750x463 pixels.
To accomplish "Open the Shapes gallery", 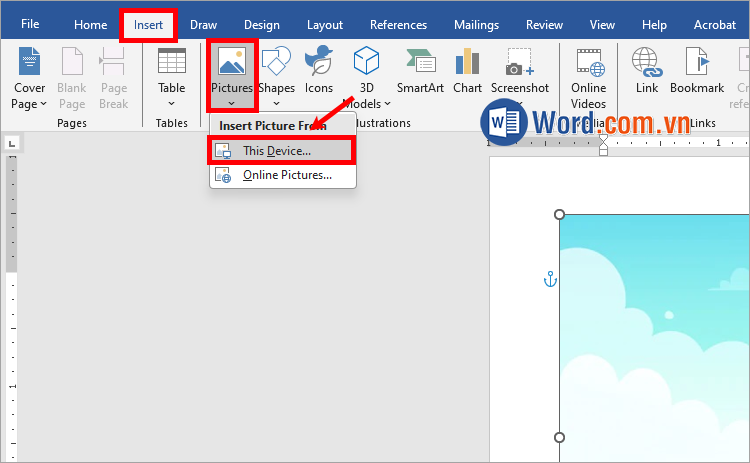I will 276,63.
